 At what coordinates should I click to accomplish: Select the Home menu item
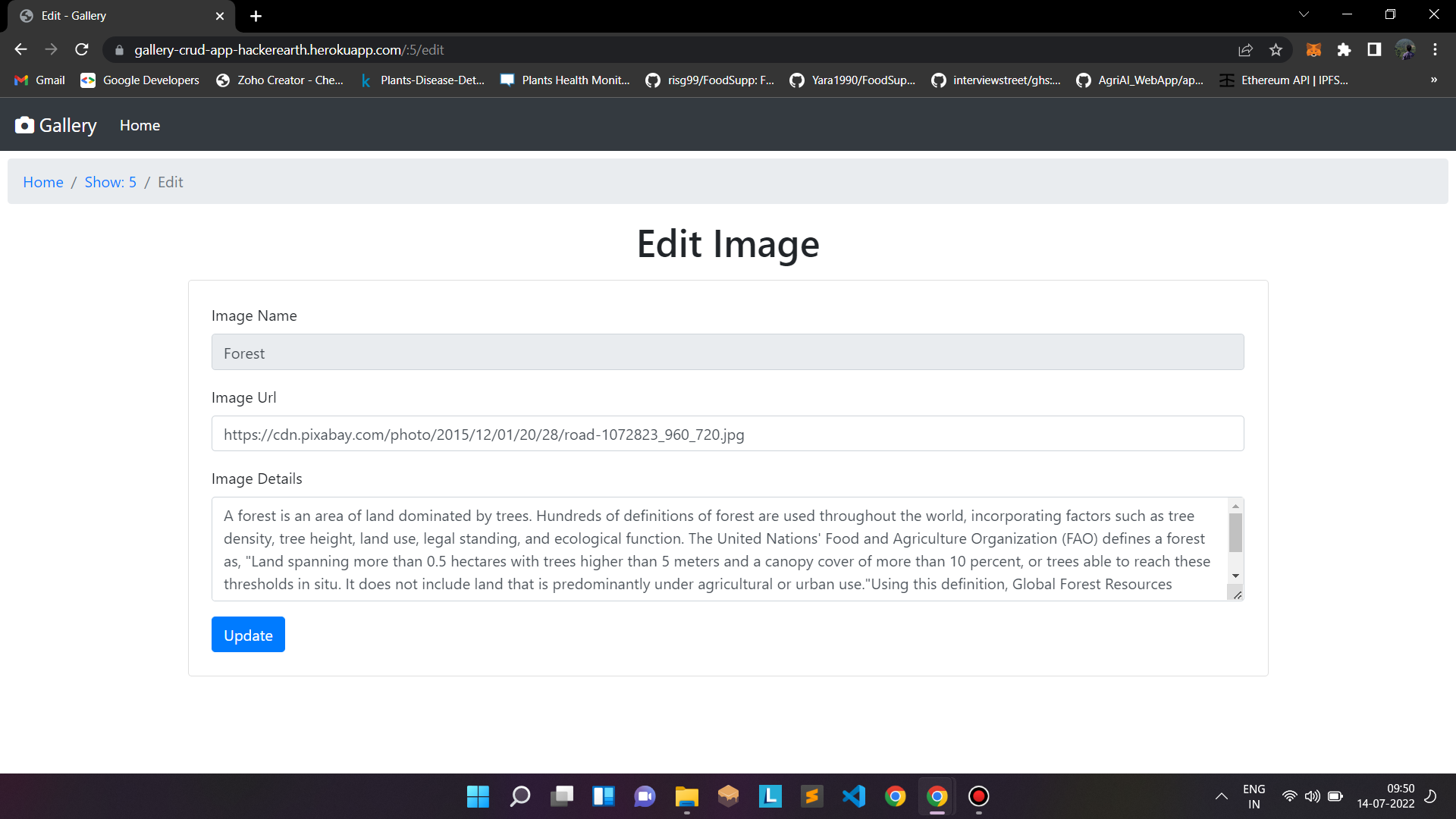point(140,124)
